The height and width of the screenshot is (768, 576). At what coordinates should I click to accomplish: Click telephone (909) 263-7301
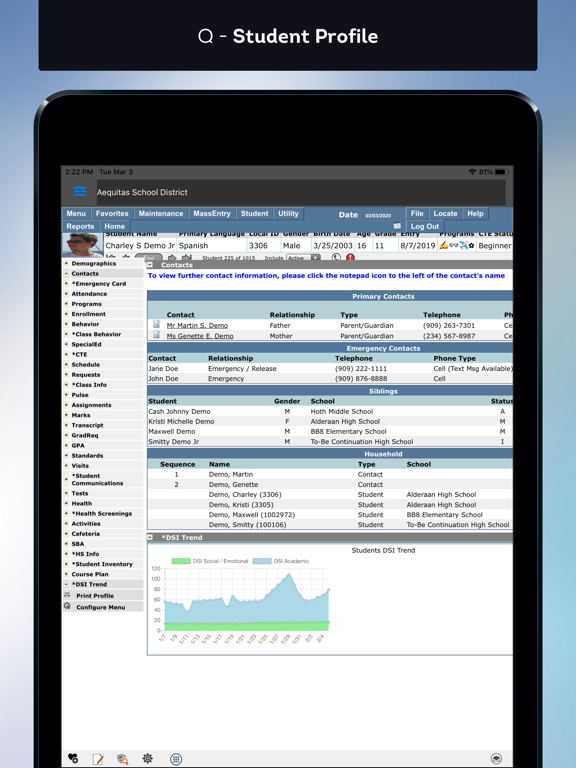click(x=447, y=325)
